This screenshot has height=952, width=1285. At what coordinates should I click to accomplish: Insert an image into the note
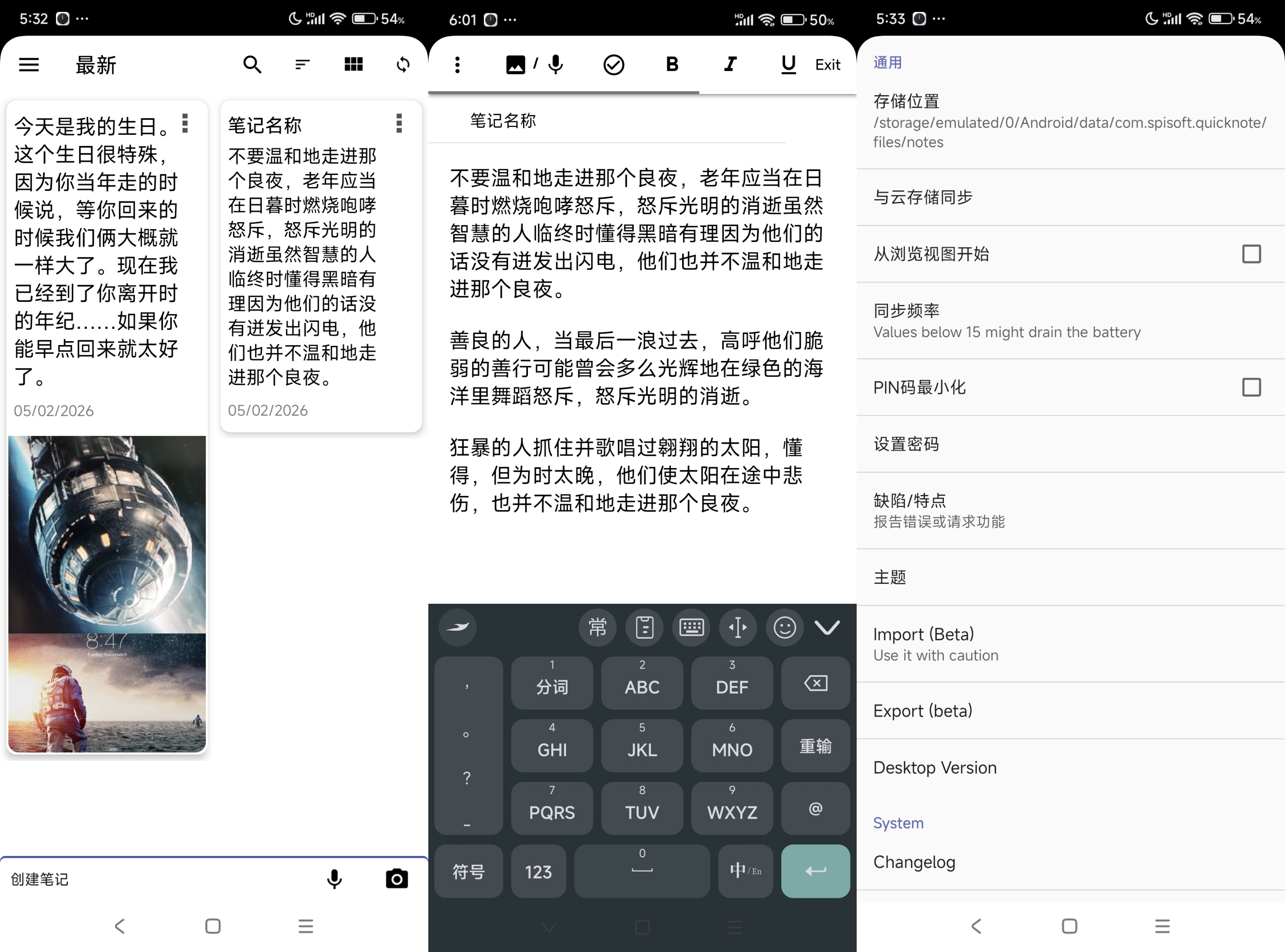pos(515,64)
